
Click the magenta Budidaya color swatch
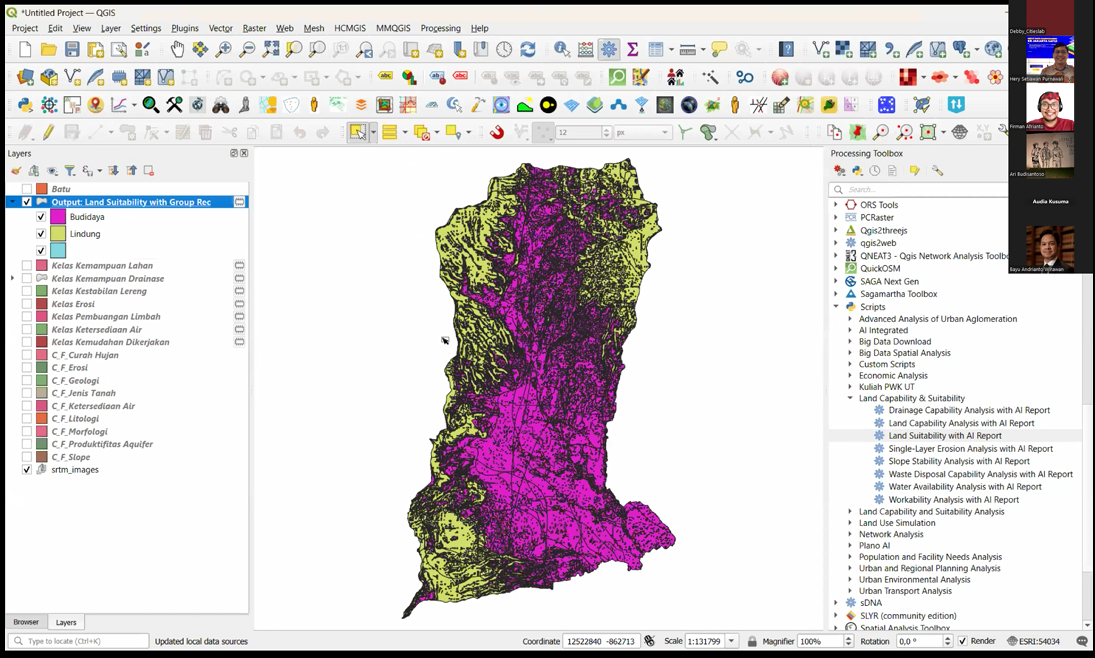[58, 217]
